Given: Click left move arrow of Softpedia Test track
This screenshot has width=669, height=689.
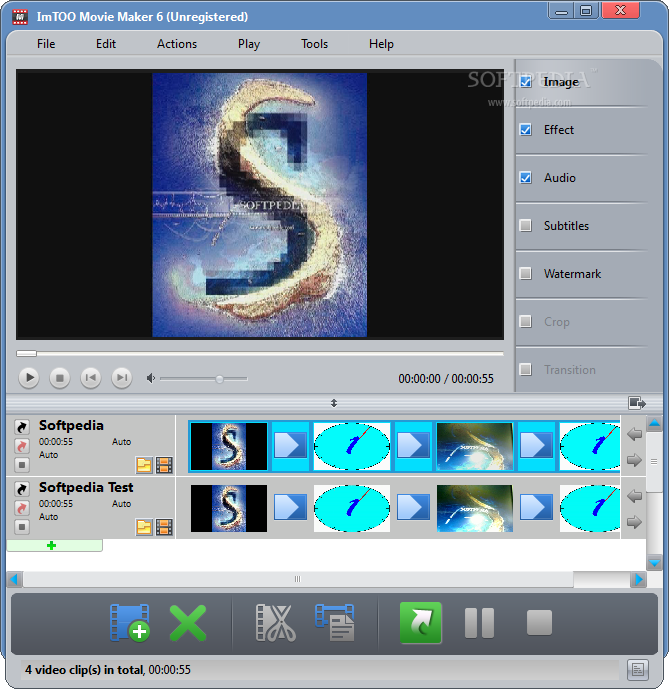Looking at the screenshot, I should pos(634,496).
